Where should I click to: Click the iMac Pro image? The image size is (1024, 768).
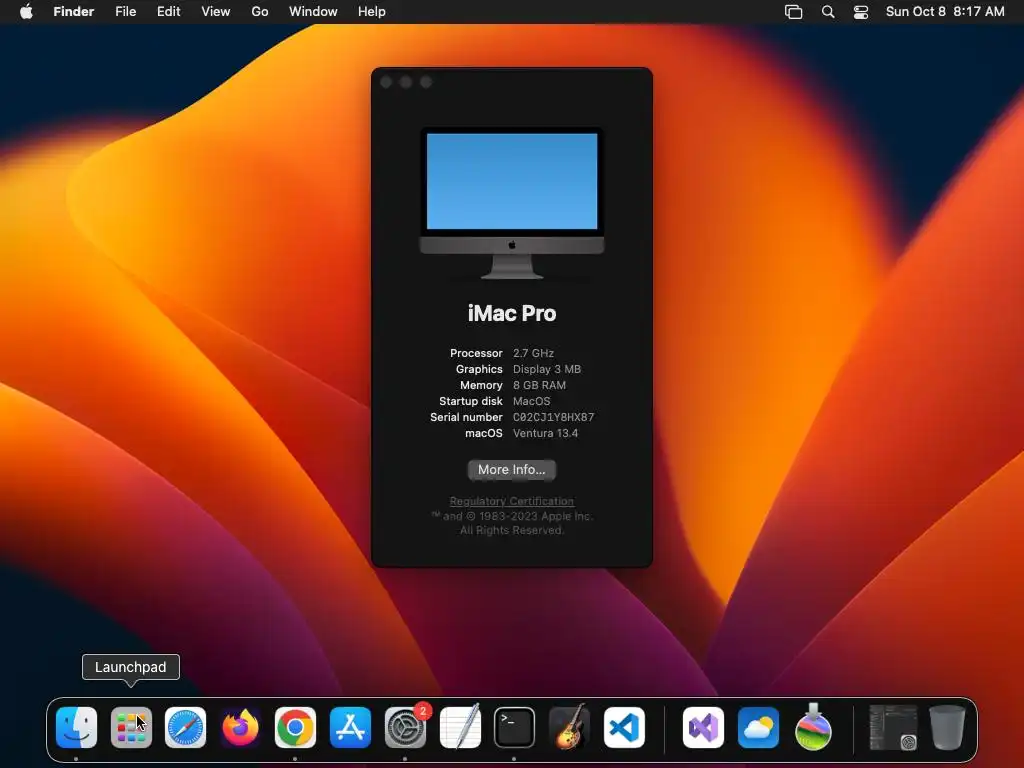point(512,203)
